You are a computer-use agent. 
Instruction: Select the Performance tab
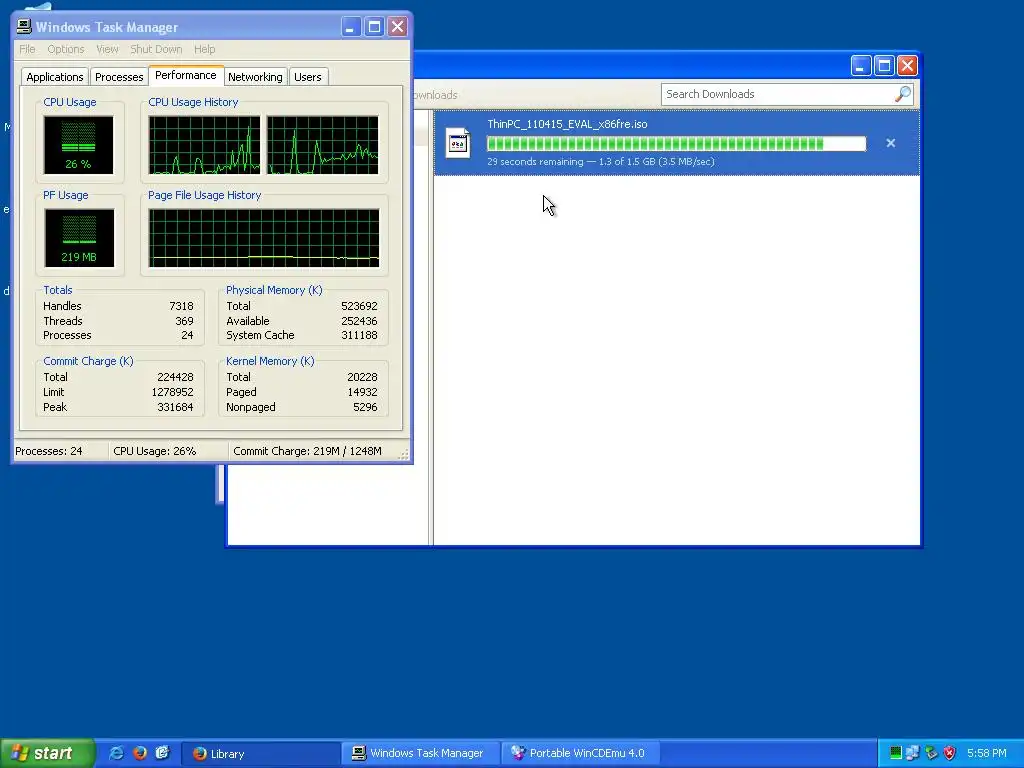(x=185, y=75)
